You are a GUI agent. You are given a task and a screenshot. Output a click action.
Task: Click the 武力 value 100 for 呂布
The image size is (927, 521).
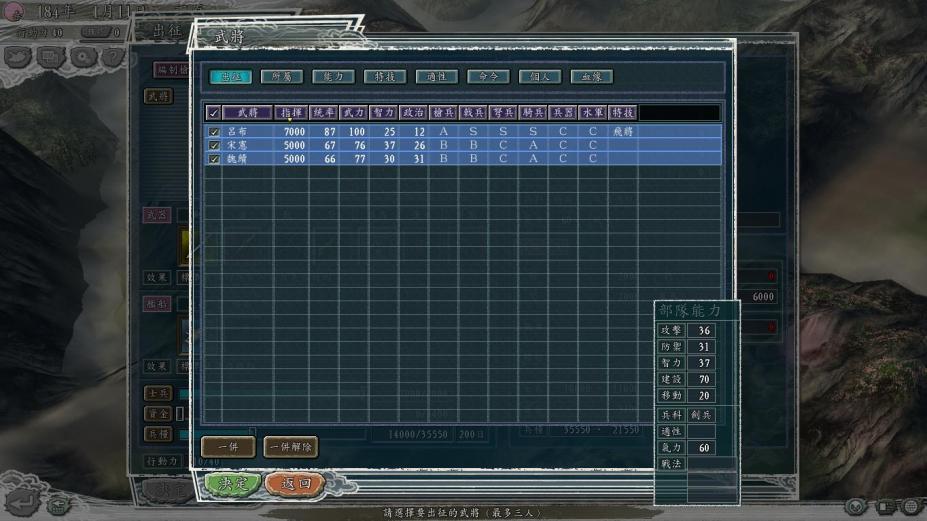tap(356, 132)
